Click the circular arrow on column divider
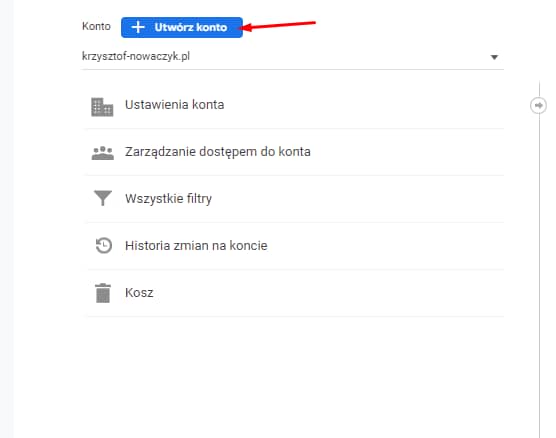 [x=538, y=105]
